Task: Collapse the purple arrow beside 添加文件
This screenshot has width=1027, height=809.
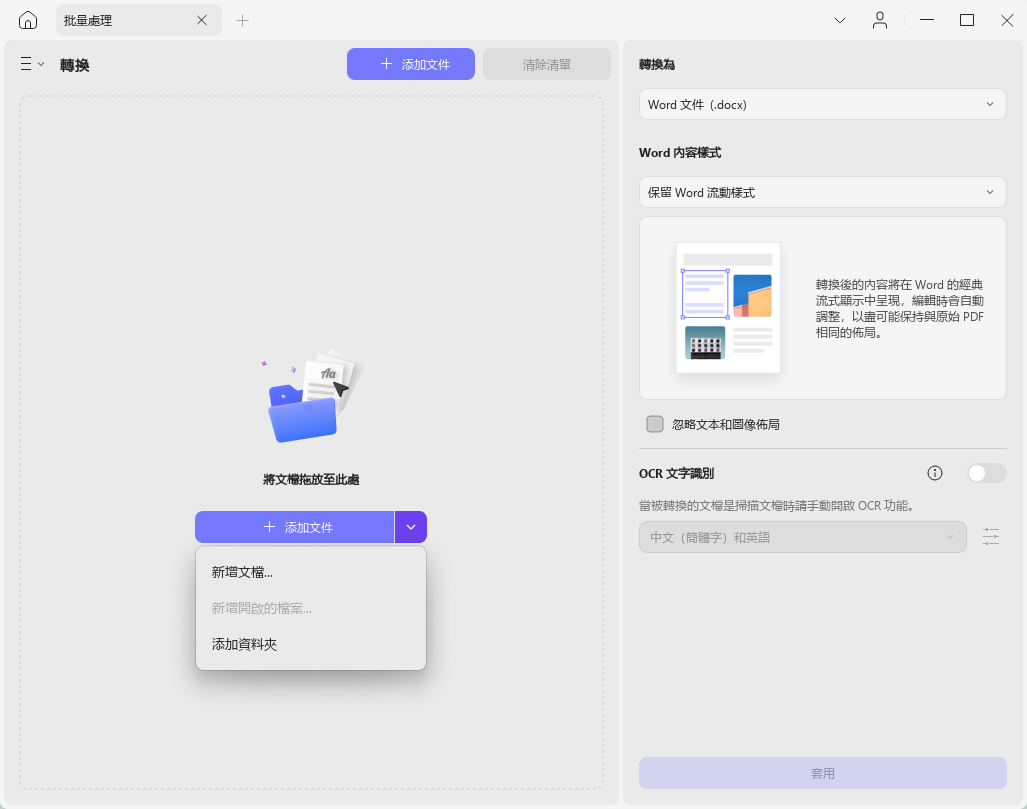Action: pyautogui.click(x=411, y=527)
